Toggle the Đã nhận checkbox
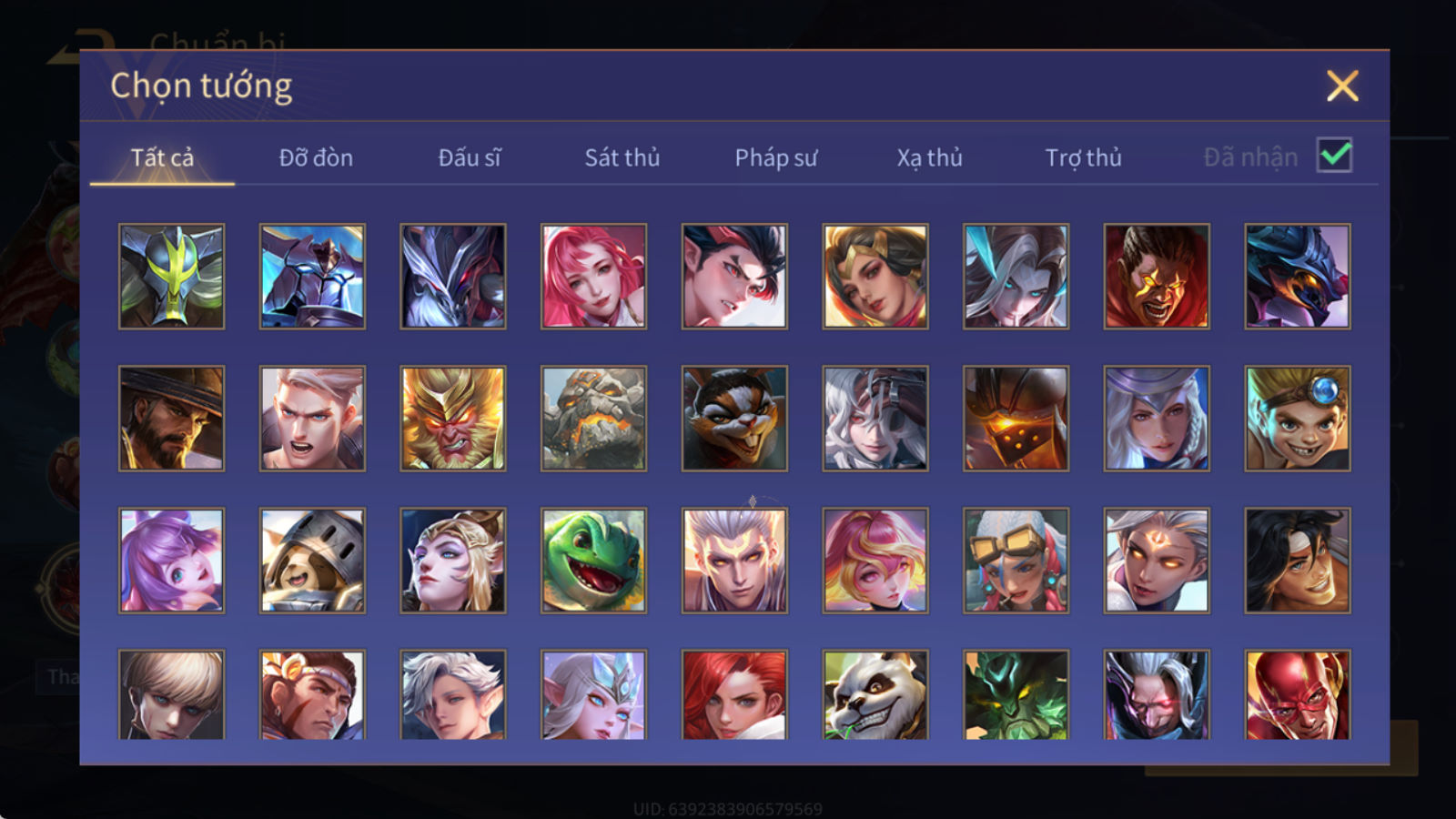 [x=1334, y=156]
